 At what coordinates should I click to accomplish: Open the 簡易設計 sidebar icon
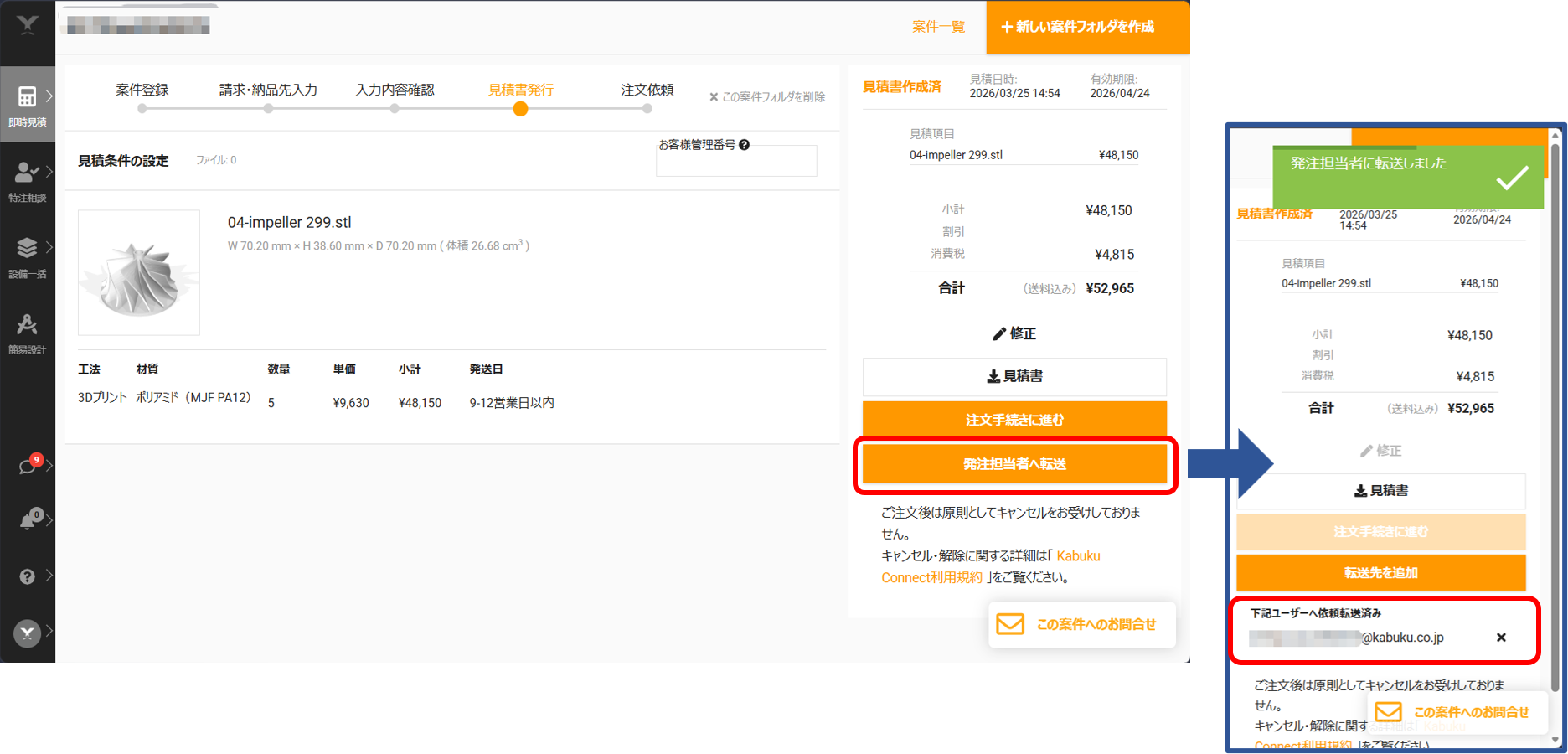[x=27, y=324]
